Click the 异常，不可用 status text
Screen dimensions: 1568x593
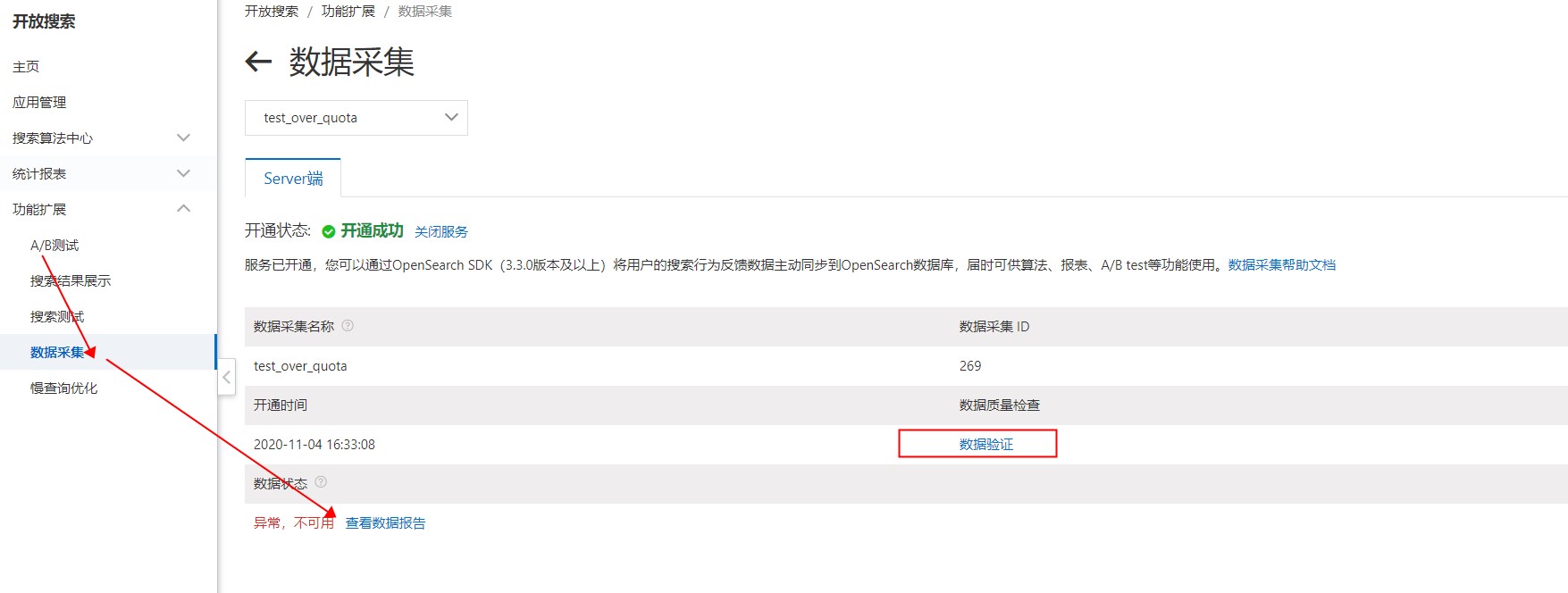294,523
